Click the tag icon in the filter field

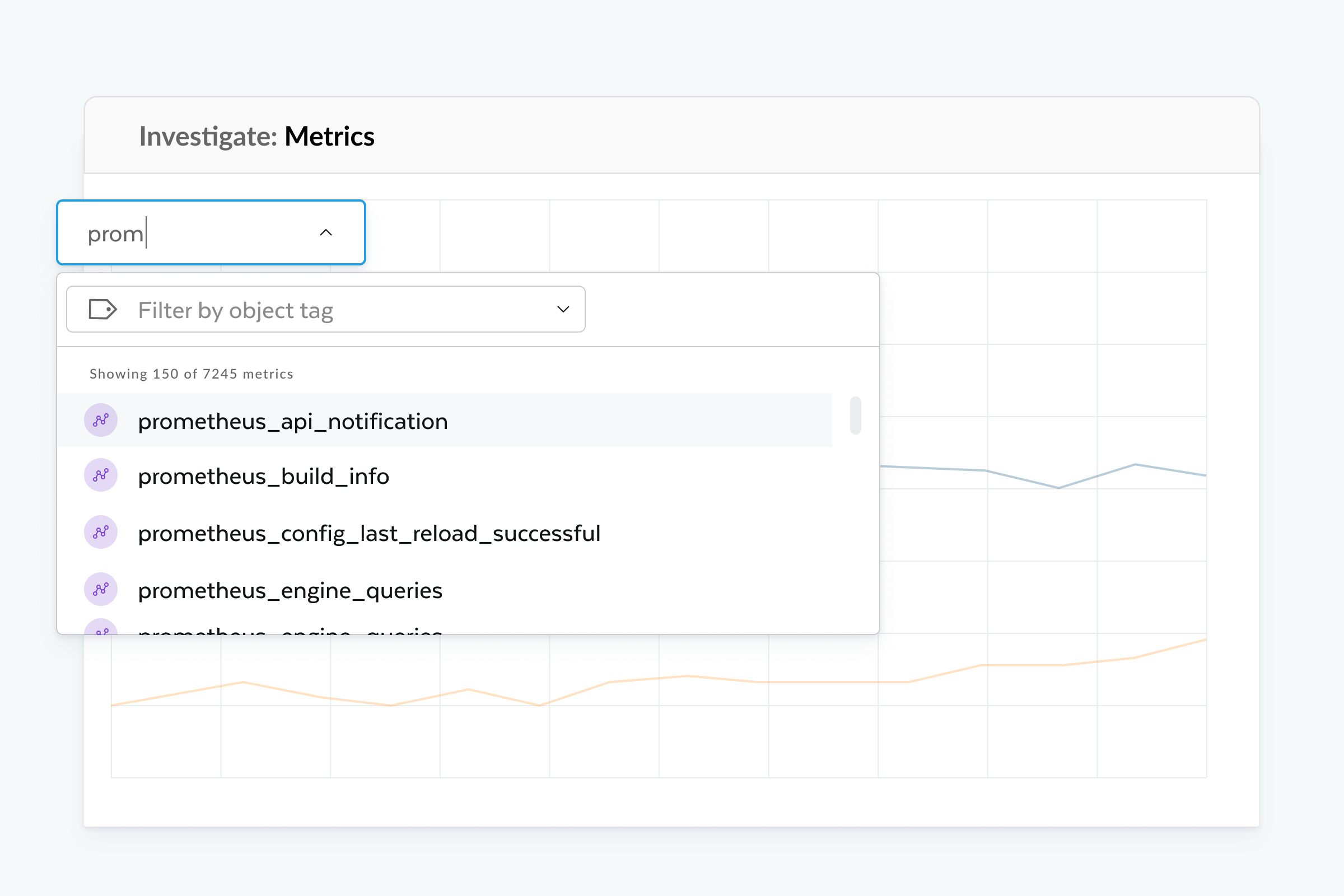[x=103, y=309]
